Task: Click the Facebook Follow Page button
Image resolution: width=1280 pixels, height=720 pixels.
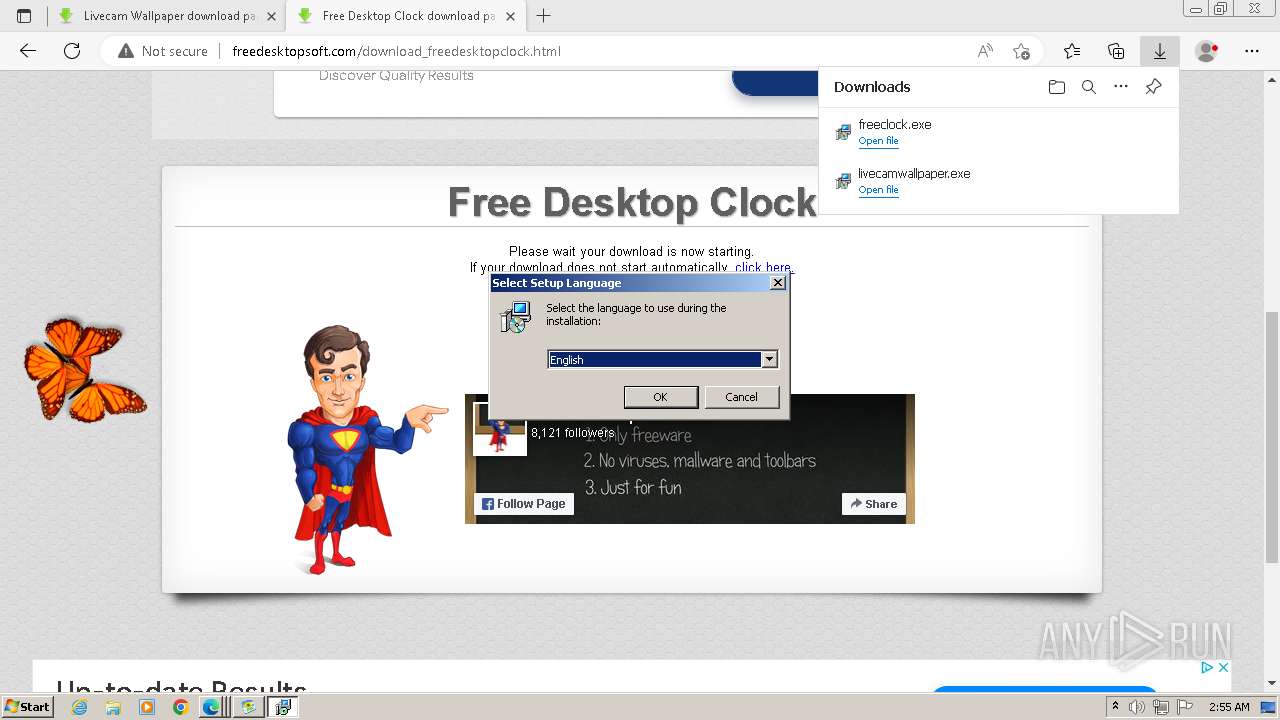Action: click(x=524, y=504)
